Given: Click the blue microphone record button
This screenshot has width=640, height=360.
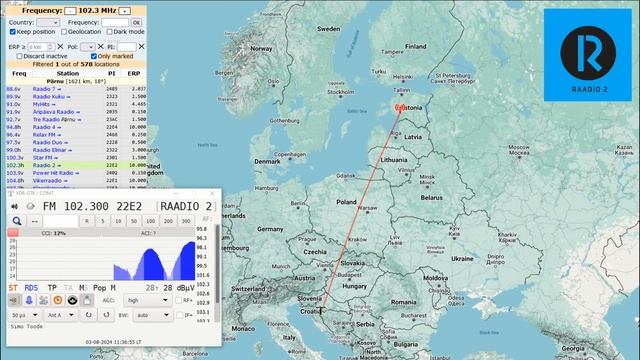Looking at the screenshot, I should pyautogui.click(x=29, y=300).
